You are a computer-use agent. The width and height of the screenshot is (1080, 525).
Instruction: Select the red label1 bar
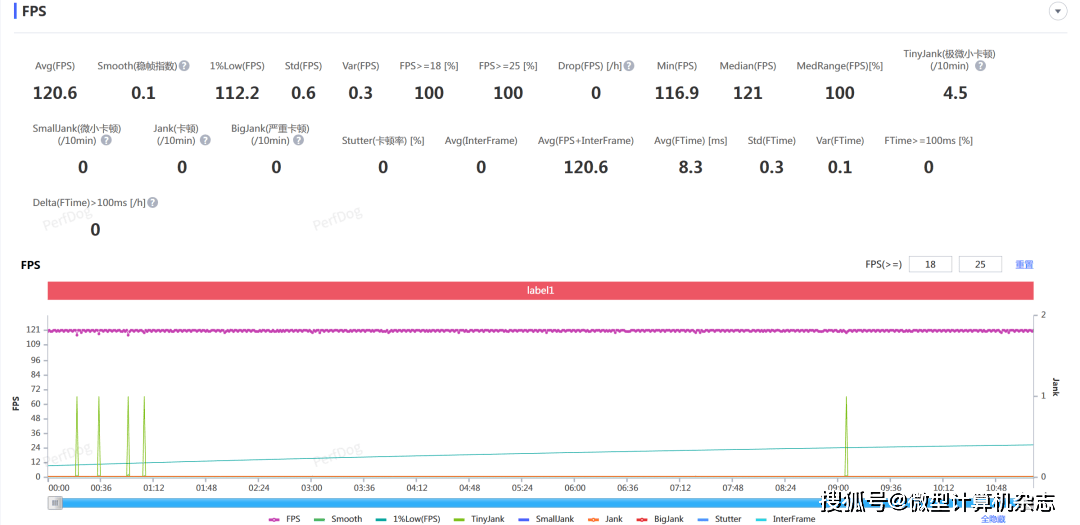pyautogui.click(x=540, y=290)
